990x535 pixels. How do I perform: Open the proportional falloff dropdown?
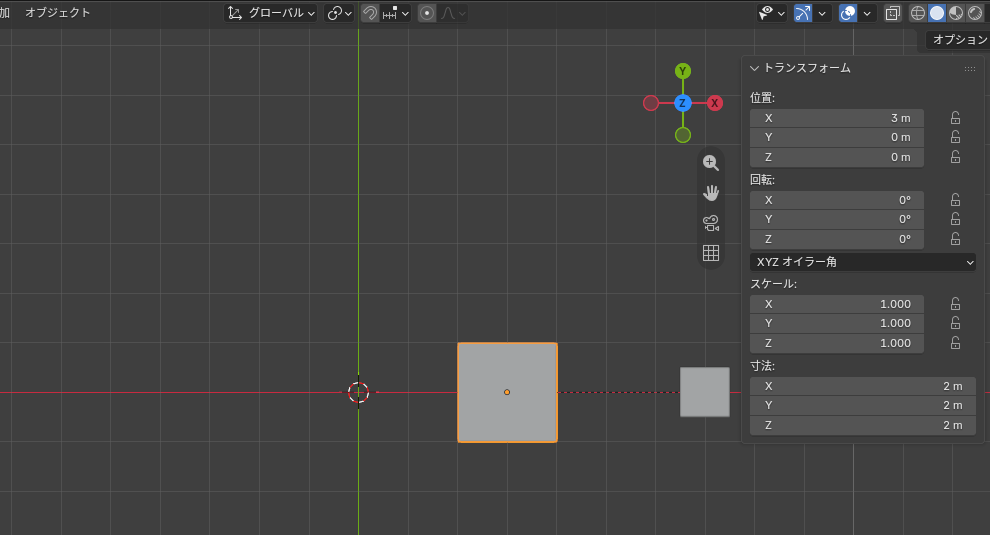(453, 13)
